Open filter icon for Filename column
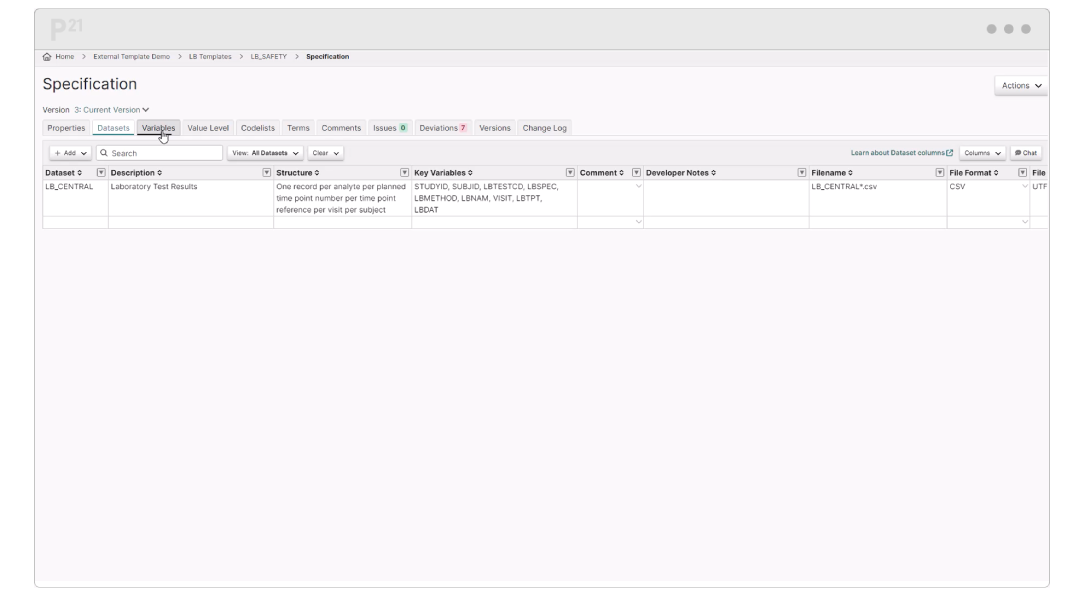The width and height of the screenshot is (1084, 596). tap(940, 173)
